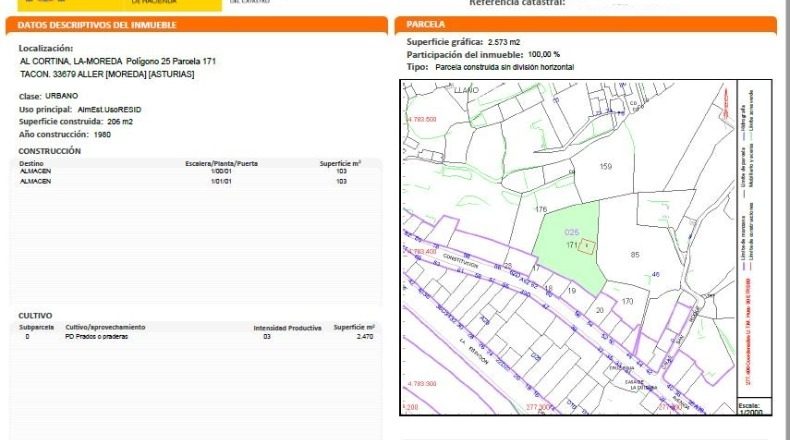Screen dimensions: 790x440
Task: Click Superficie m² header in CULTIVO table
Action: point(354,328)
